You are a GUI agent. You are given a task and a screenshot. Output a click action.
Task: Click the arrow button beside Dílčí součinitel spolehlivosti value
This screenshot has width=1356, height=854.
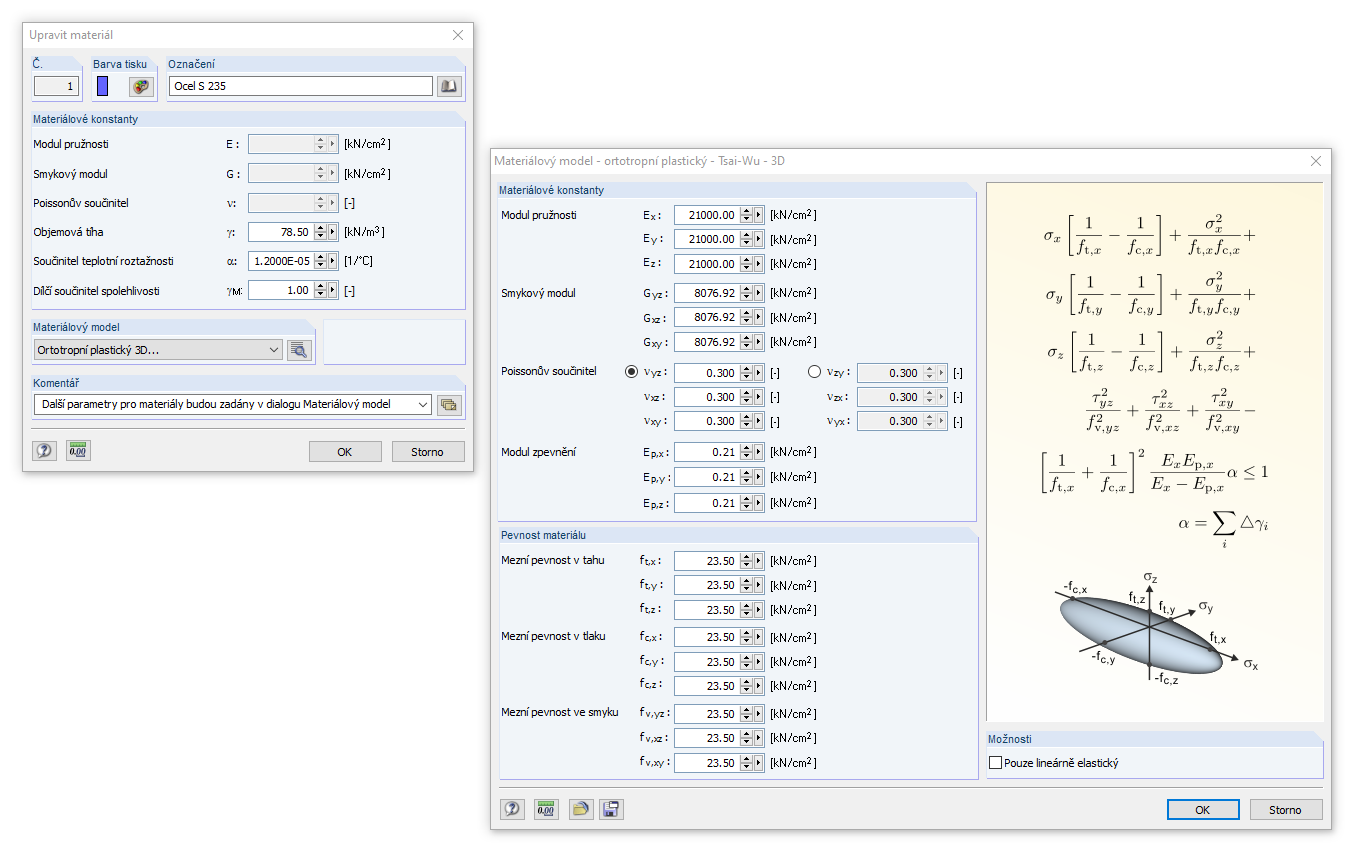point(333,290)
